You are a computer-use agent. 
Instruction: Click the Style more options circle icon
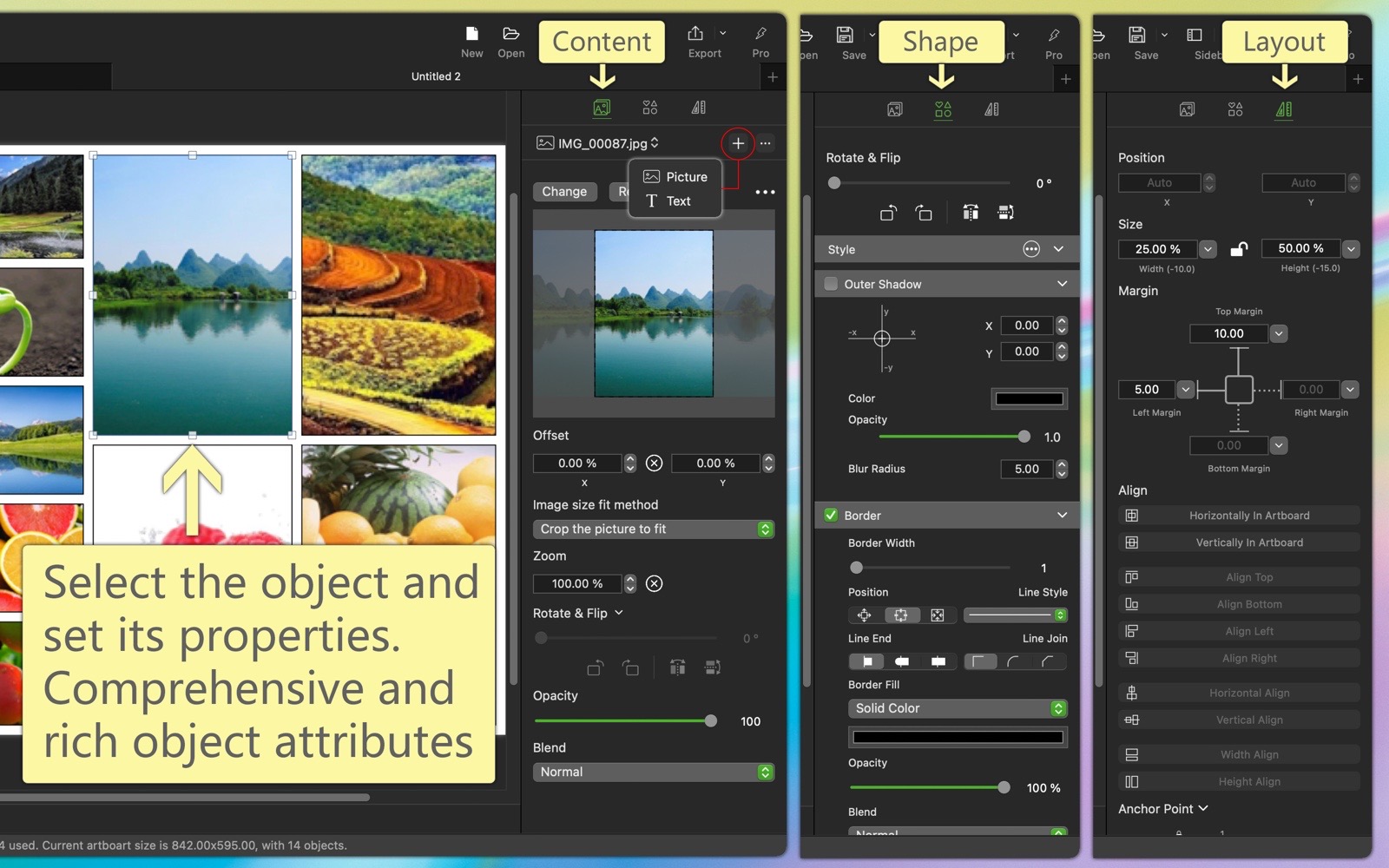(x=1030, y=249)
